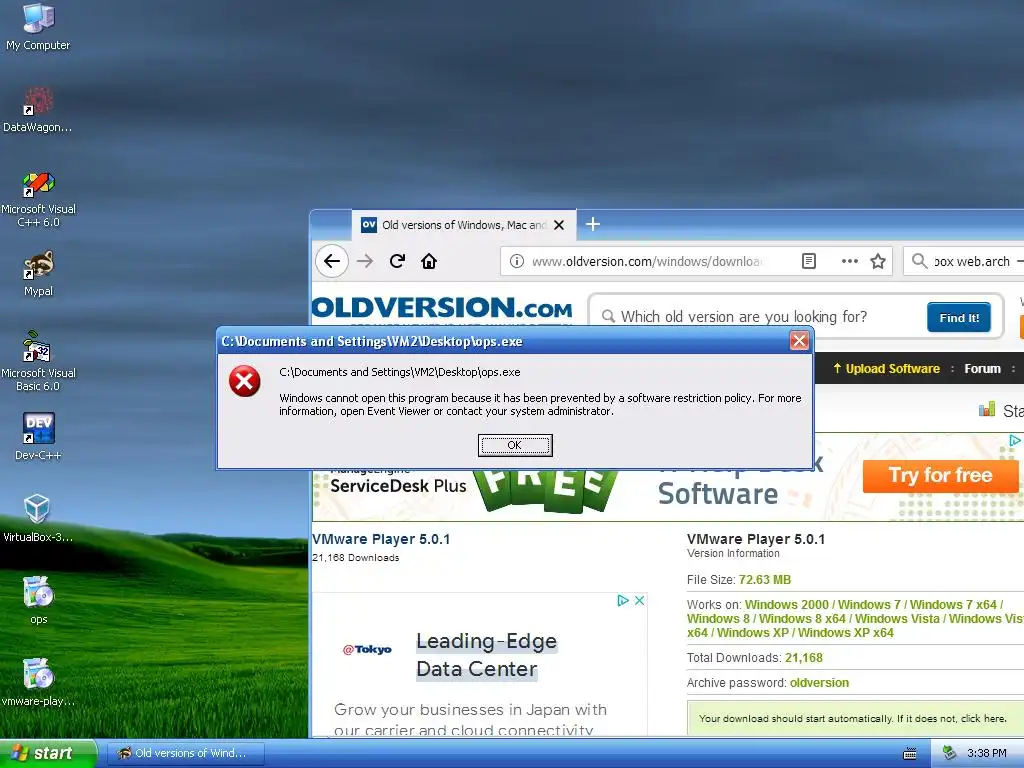
Task: Click the keyboard icon in system tray
Action: [x=910, y=754]
